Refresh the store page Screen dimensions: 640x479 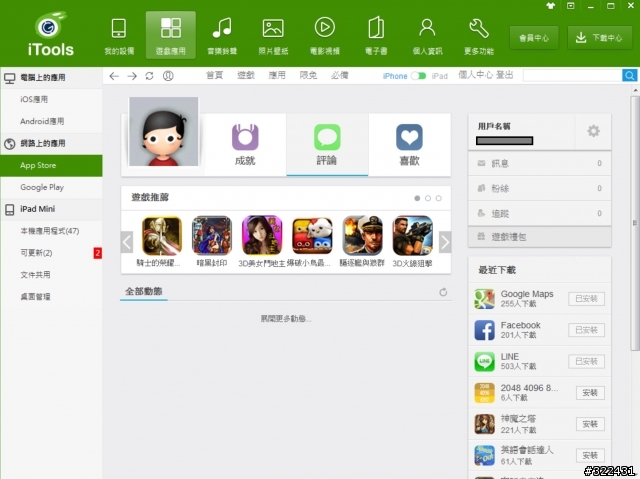click(149, 76)
